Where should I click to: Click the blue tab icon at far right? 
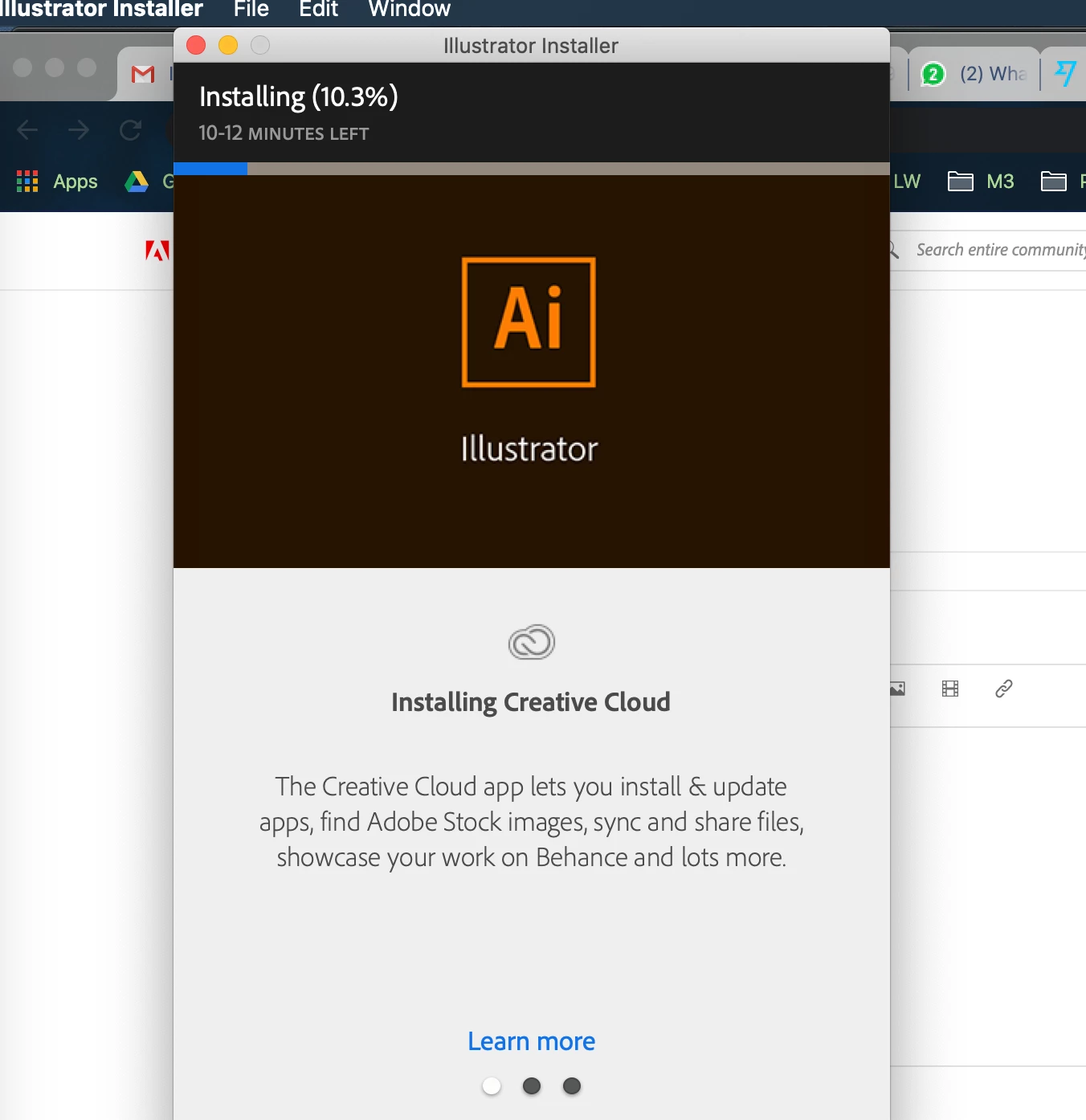pyautogui.click(x=1065, y=73)
